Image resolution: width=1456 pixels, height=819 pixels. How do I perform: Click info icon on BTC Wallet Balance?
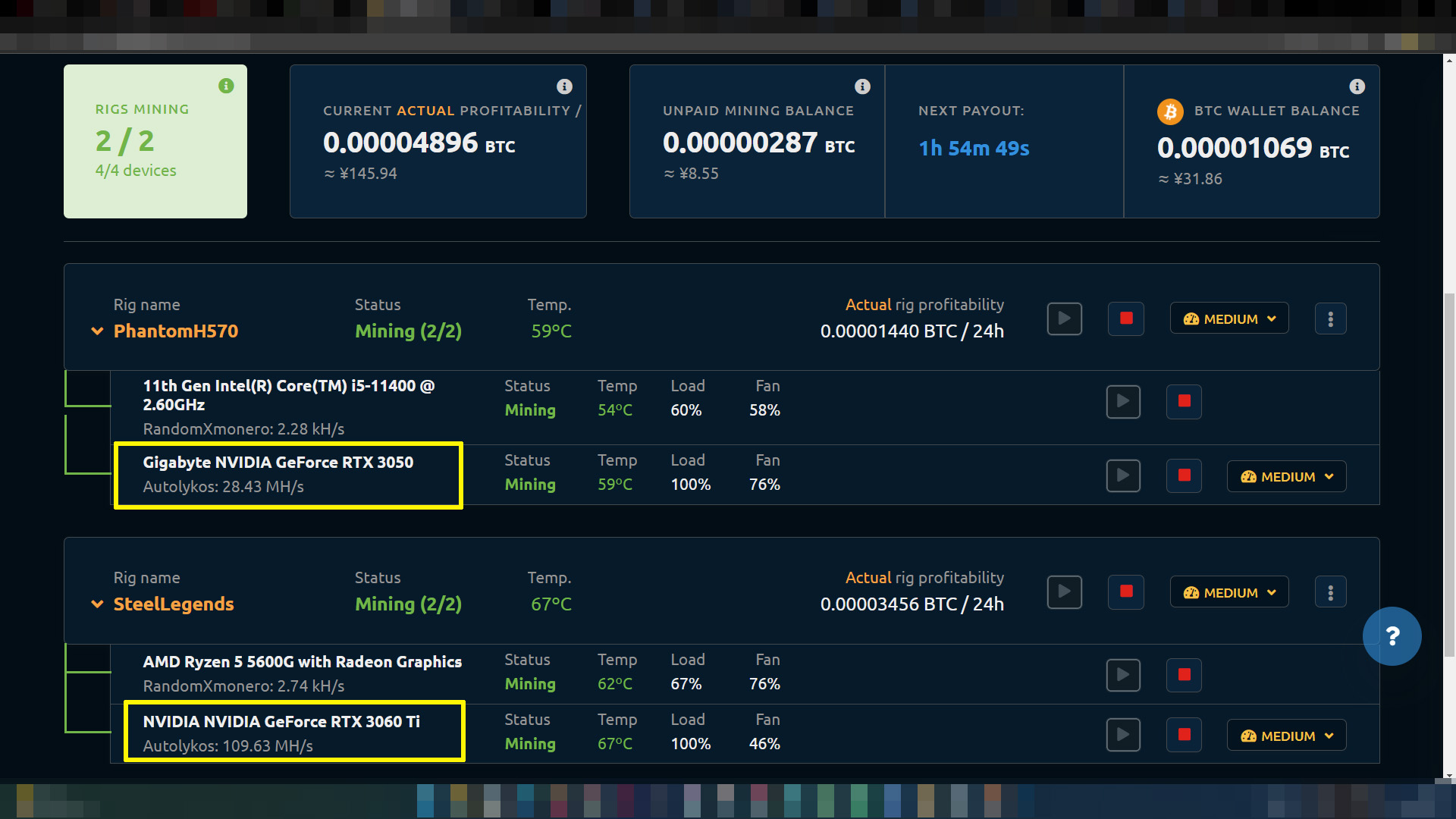(1357, 86)
